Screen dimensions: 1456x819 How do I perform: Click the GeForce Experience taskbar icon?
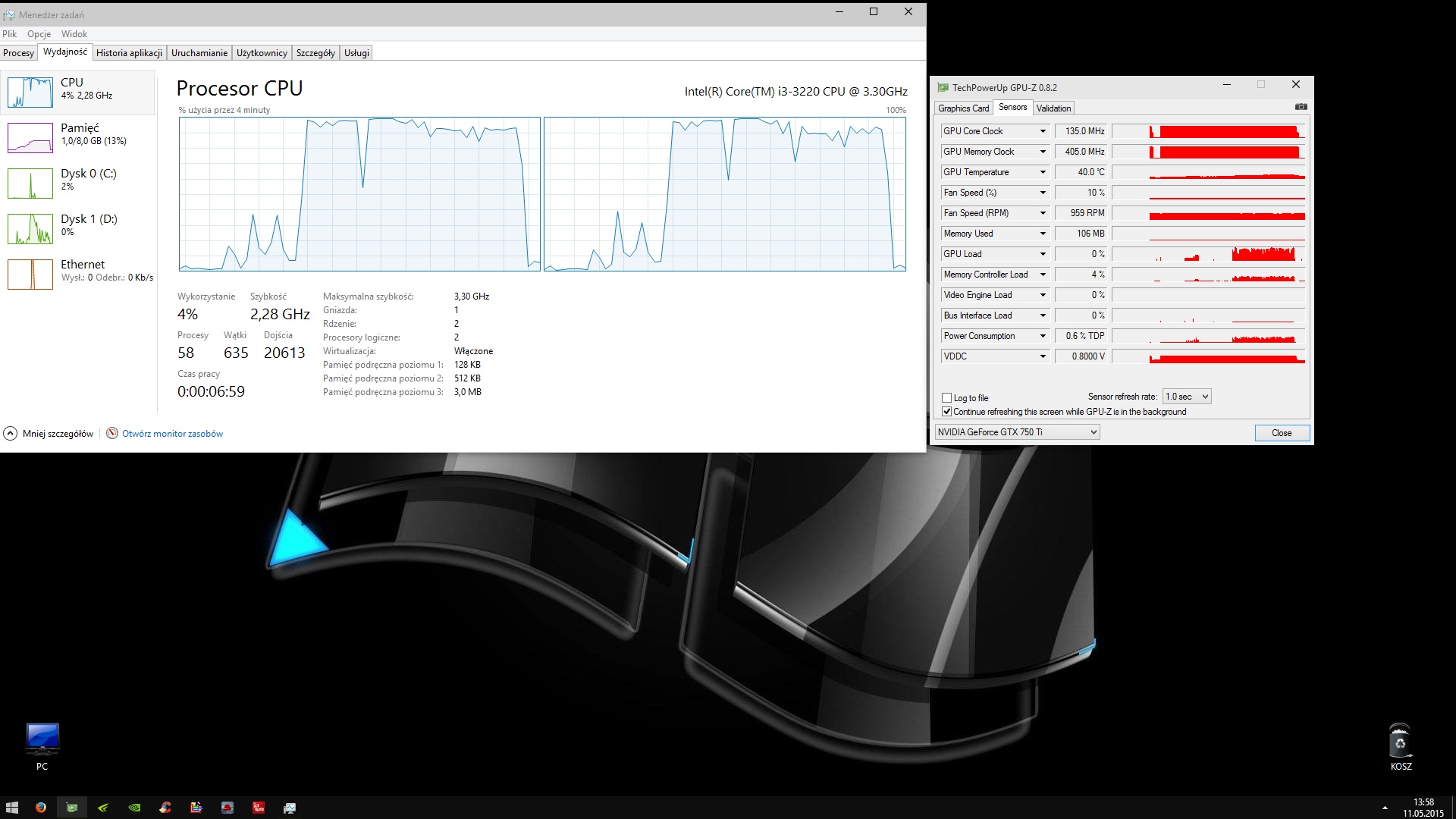[x=103, y=808]
